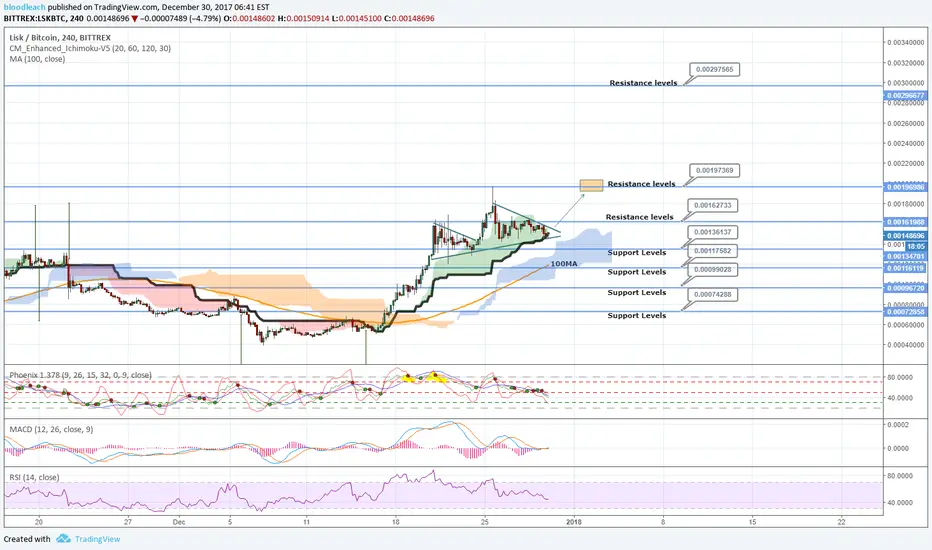Click the TradingView cloud logo icon
The width and height of the screenshot is (932, 550).
(x=63, y=539)
